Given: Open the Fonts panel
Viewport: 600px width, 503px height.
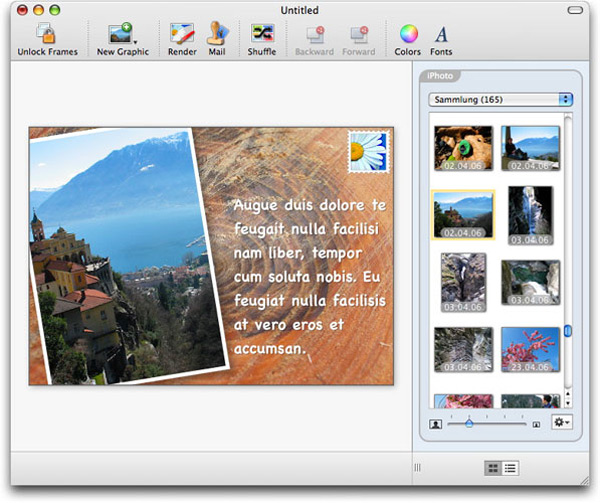Looking at the screenshot, I should pos(441,33).
